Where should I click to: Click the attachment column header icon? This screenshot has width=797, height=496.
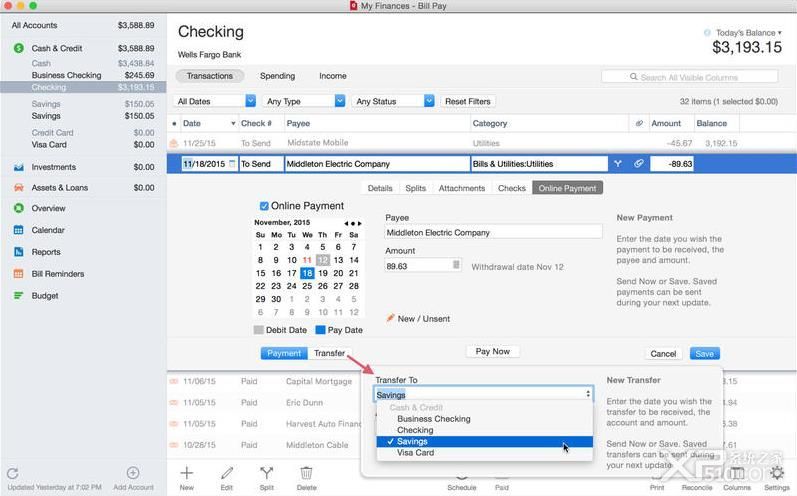click(x=639, y=123)
